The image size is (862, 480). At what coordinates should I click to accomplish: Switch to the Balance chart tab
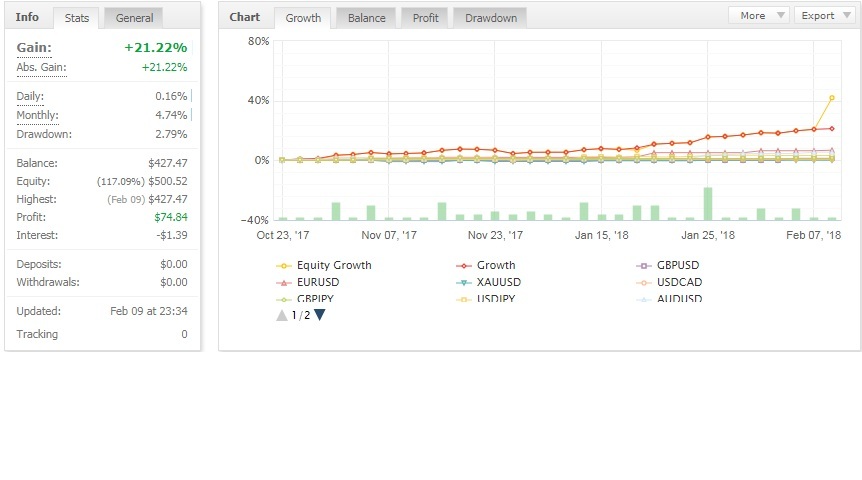367,18
